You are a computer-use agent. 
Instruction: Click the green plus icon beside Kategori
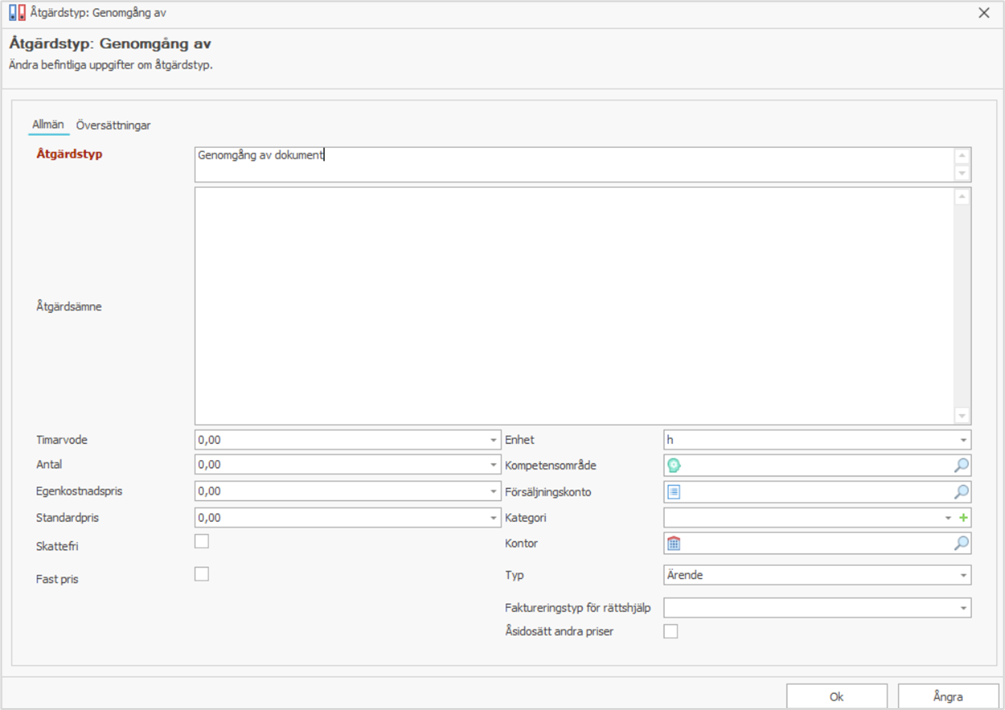pos(964,518)
